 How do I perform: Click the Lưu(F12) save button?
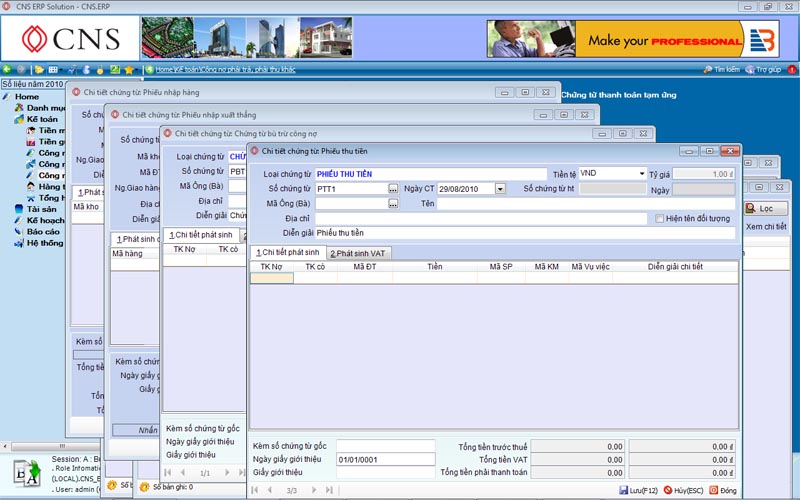pyautogui.click(x=637, y=490)
